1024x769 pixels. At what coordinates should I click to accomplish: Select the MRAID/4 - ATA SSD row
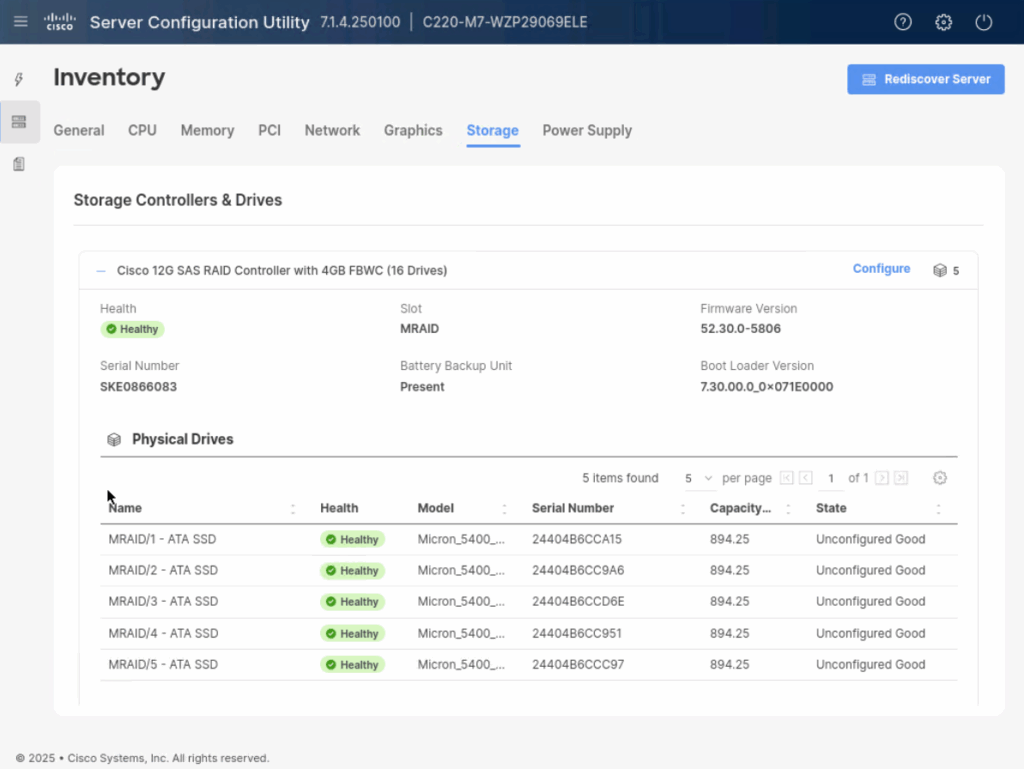click(529, 633)
